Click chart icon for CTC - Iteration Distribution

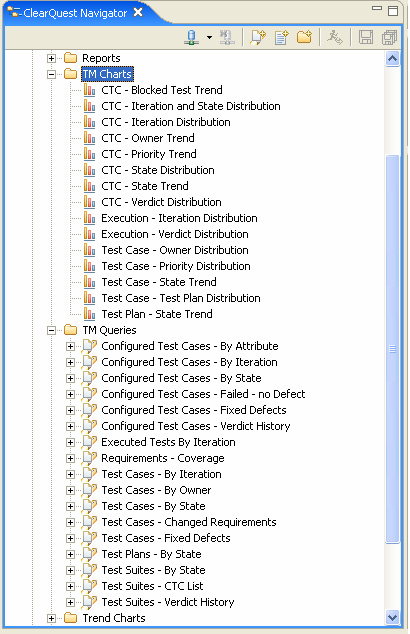coord(89,122)
